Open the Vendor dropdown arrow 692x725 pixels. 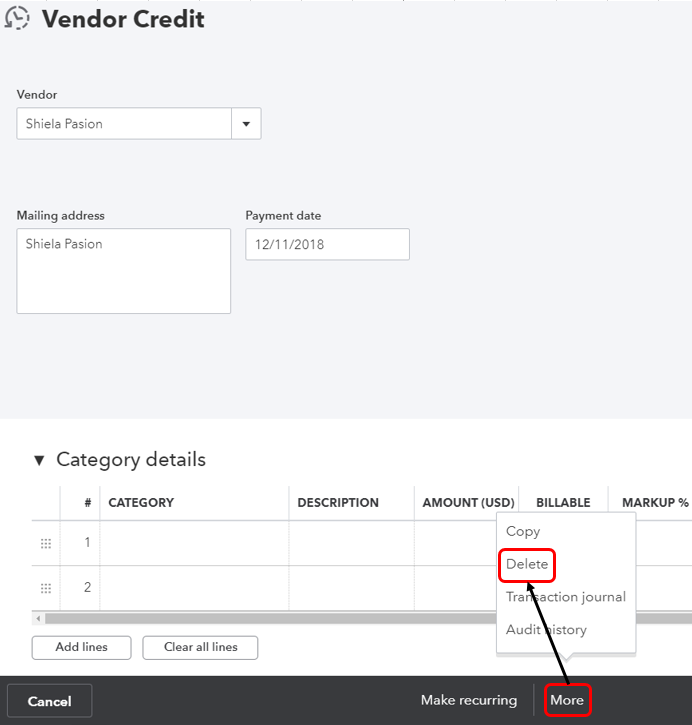click(246, 124)
